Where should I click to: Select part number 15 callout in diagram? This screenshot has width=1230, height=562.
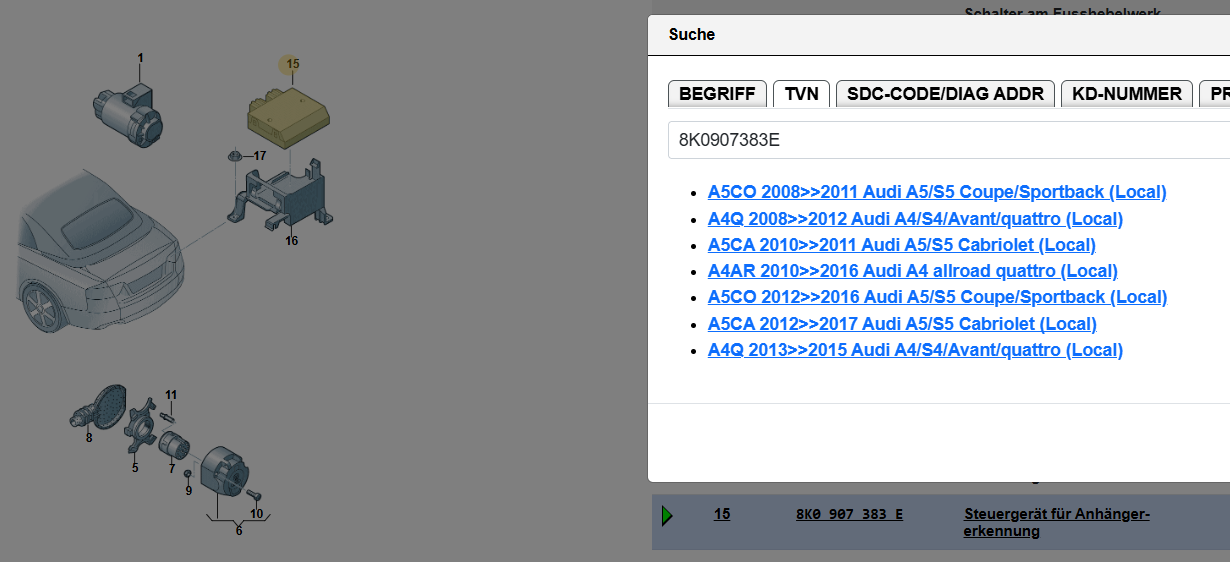pos(292,64)
